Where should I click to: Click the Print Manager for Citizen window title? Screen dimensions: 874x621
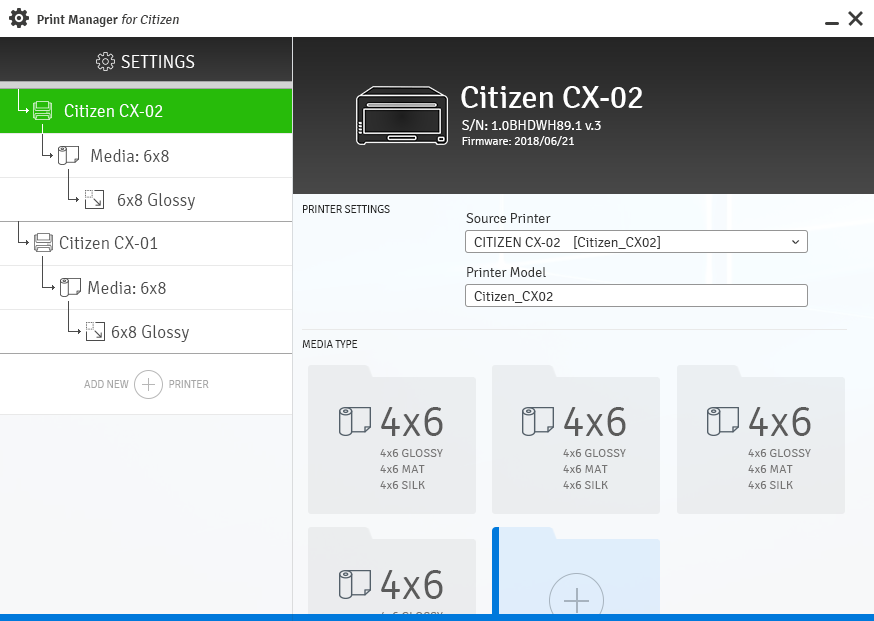coord(108,20)
